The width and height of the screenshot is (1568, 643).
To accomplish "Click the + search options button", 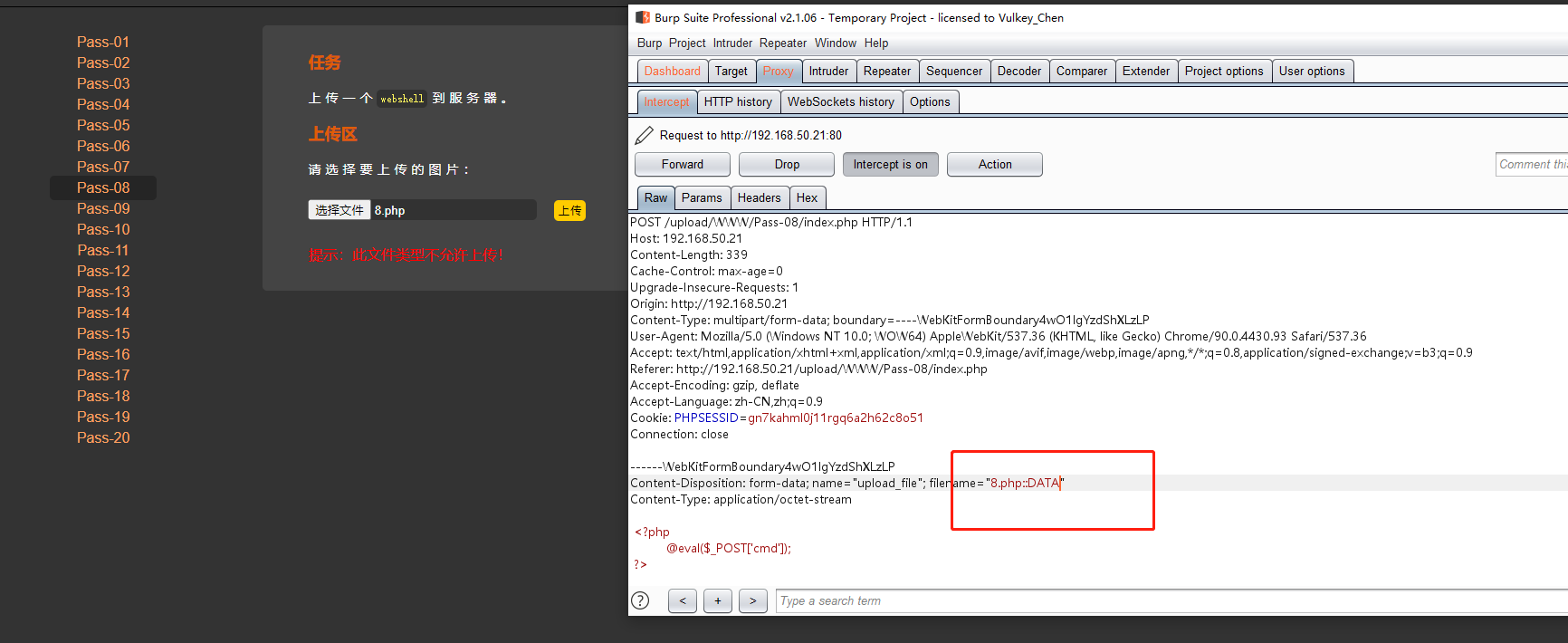I will click(718, 600).
